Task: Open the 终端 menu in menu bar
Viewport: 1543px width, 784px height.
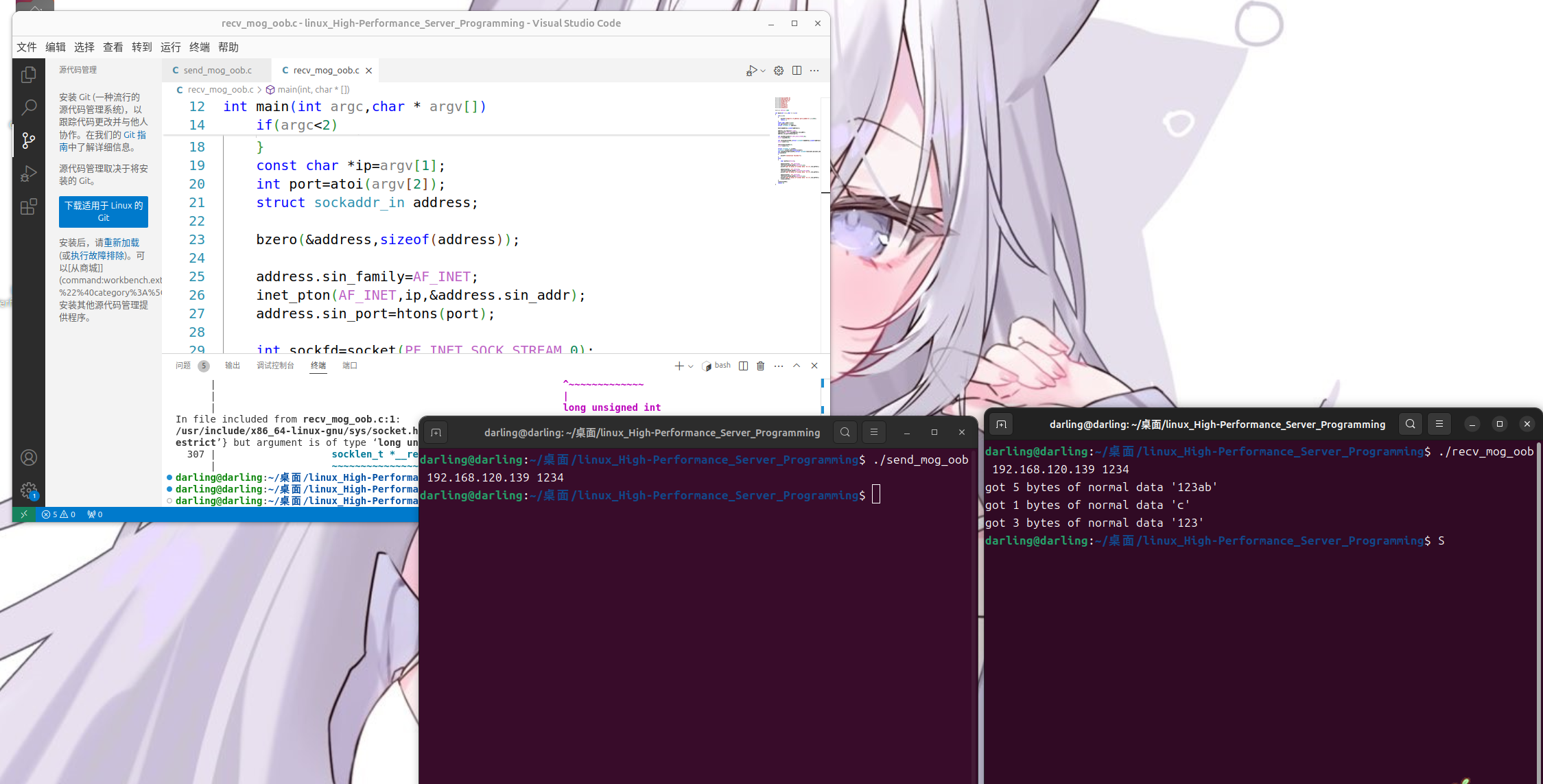Action: 200,47
